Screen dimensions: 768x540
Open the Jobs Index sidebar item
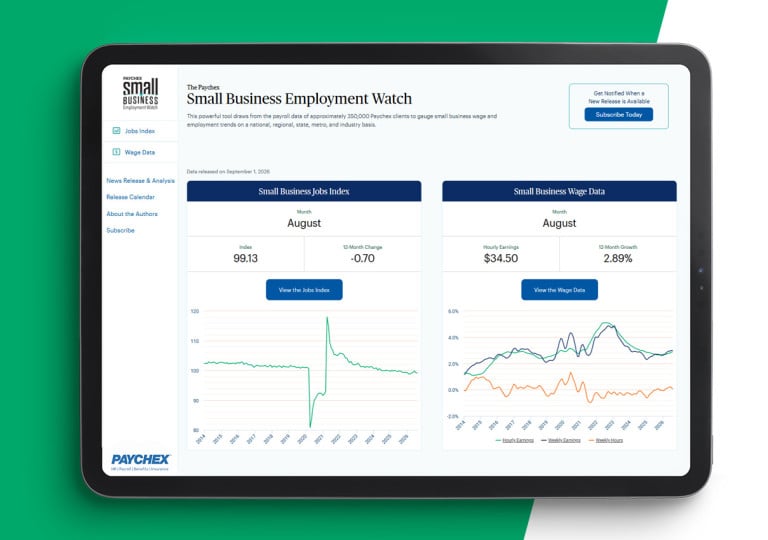pos(140,131)
